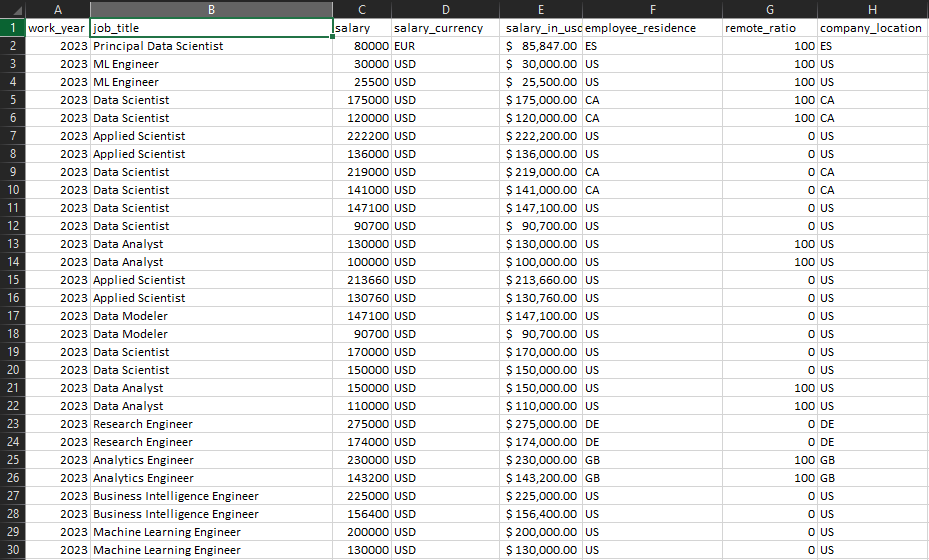
Task: Click the employee_residence header cell
Action: pyautogui.click(x=652, y=28)
